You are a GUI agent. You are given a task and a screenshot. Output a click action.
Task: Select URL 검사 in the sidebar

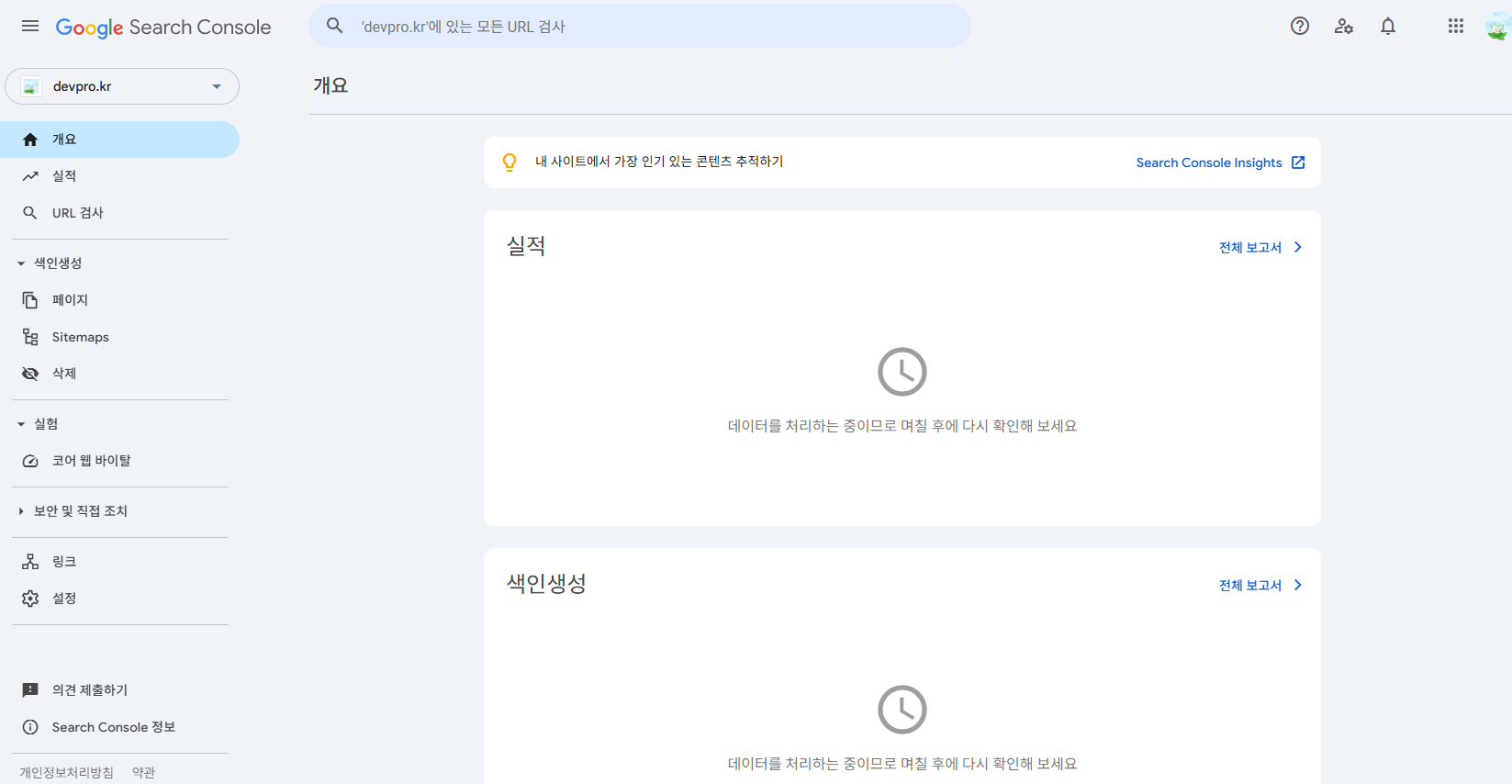point(77,213)
